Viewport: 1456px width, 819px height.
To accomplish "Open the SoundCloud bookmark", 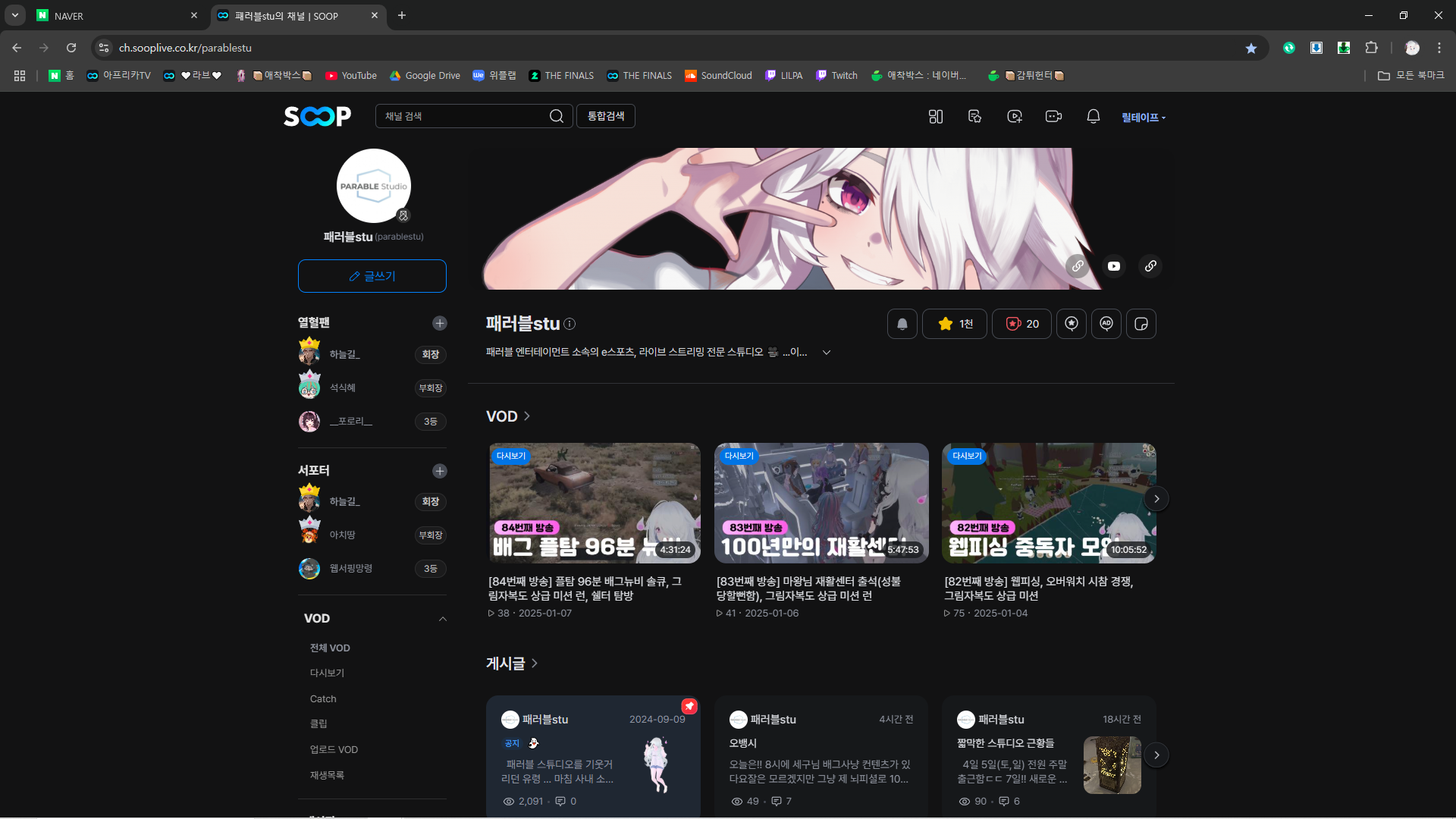I will (718, 75).
